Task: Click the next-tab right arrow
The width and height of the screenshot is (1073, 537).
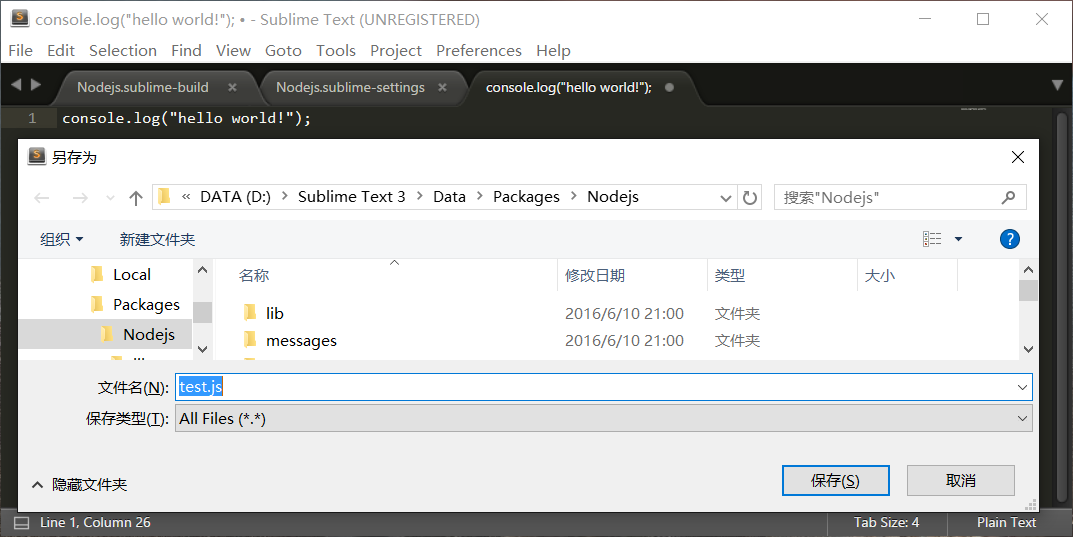Action: [x=36, y=84]
